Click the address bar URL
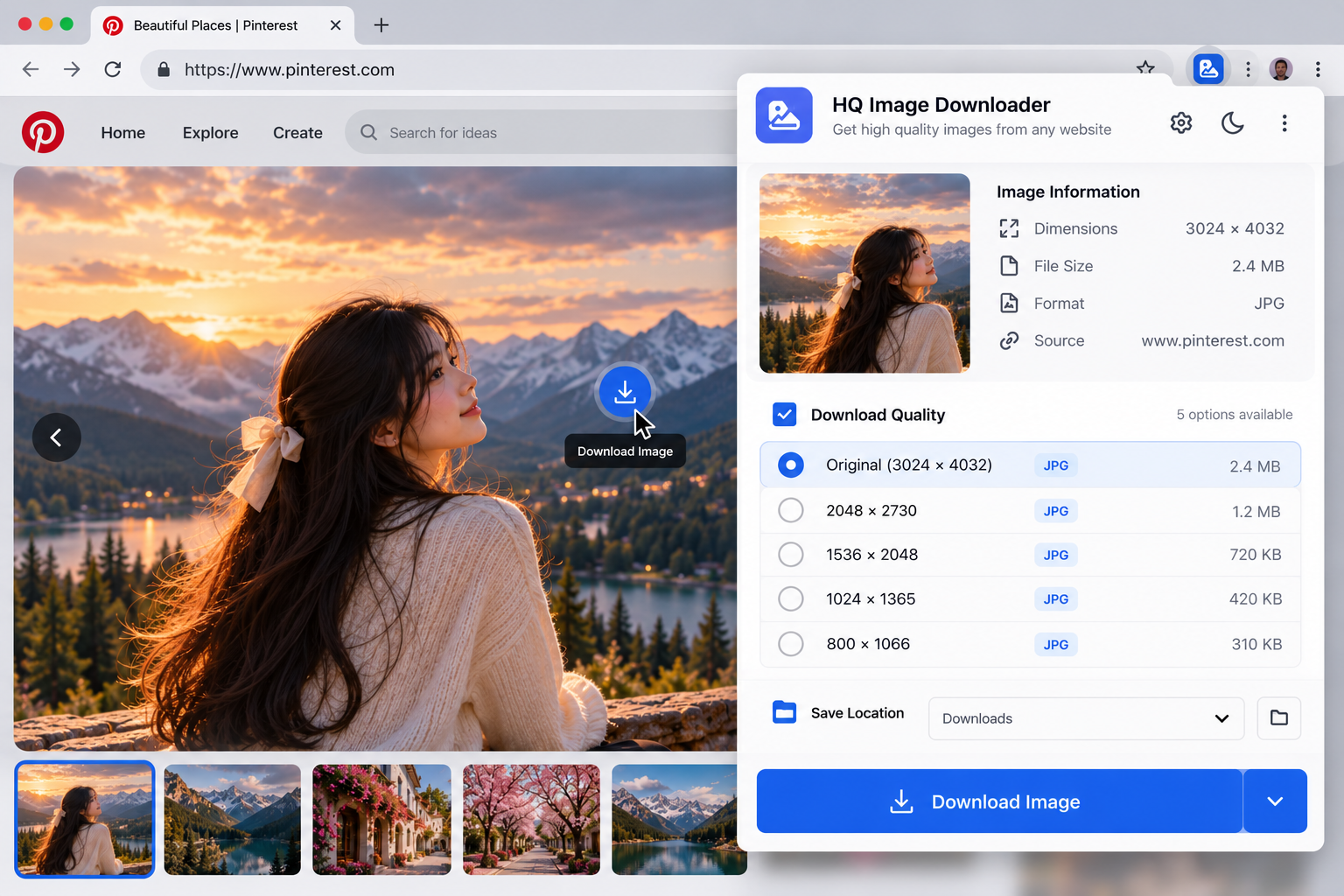The image size is (1344, 896). pyautogui.click(x=290, y=70)
